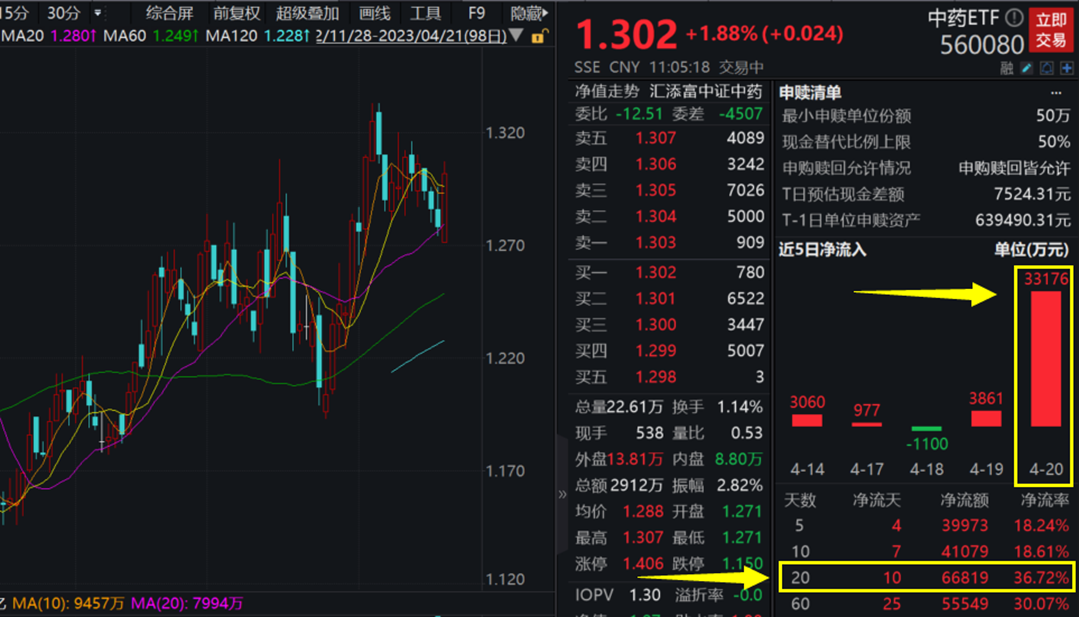
Task: Select the MA20 1.280 indicator label
Action: pos(48,36)
